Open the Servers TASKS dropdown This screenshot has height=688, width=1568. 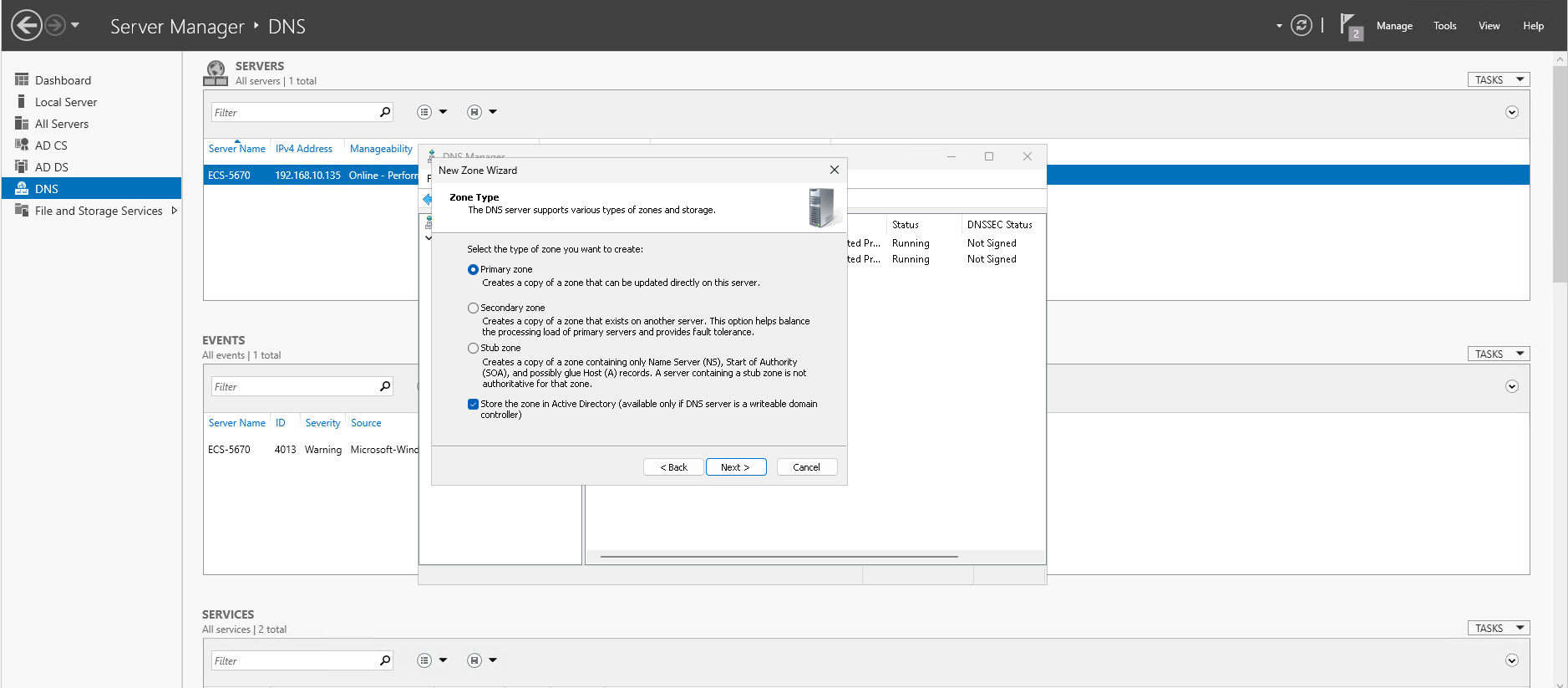(x=1498, y=80)
